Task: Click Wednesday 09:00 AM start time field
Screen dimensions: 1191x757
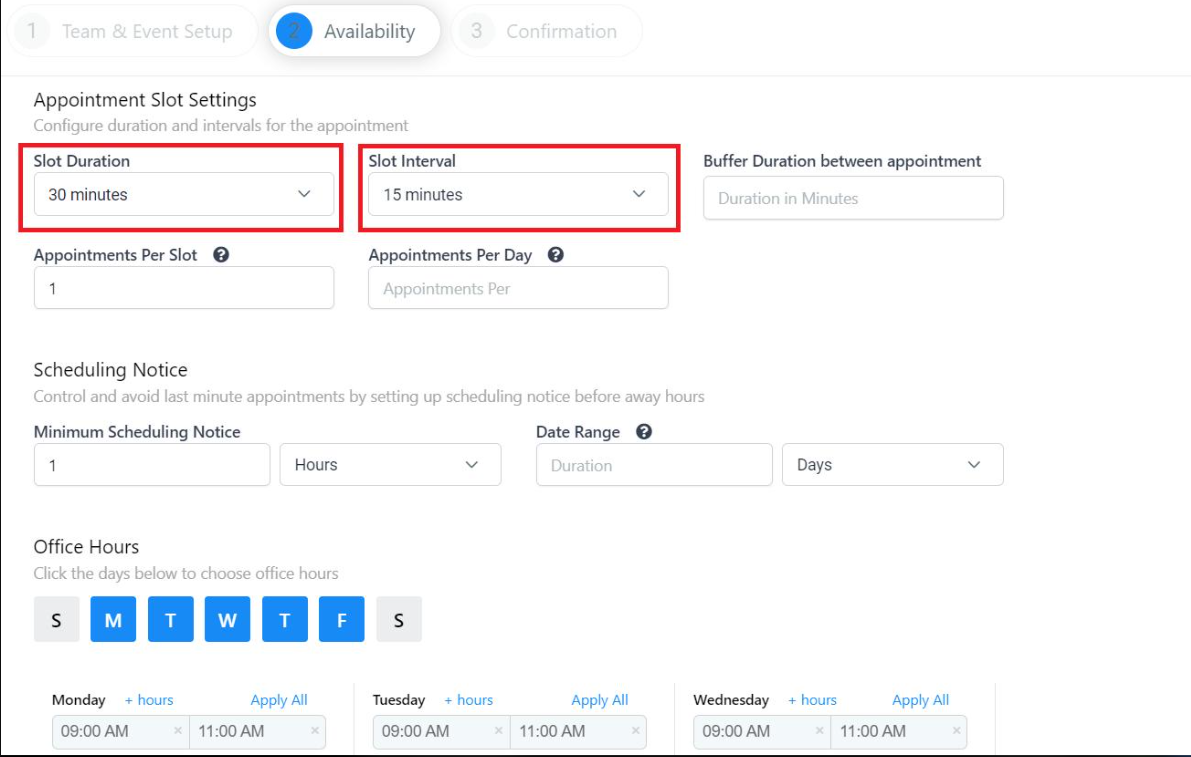Action: (x=762, y=732)
